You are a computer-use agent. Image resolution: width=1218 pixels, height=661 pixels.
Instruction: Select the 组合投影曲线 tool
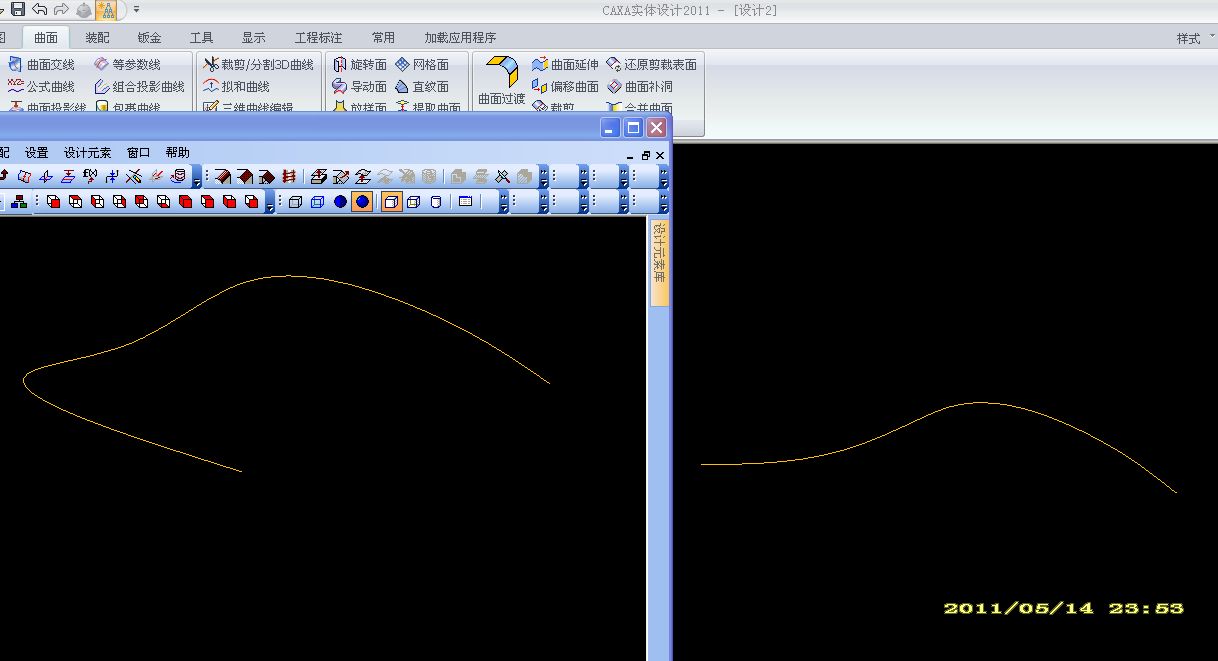coord(140,86)
